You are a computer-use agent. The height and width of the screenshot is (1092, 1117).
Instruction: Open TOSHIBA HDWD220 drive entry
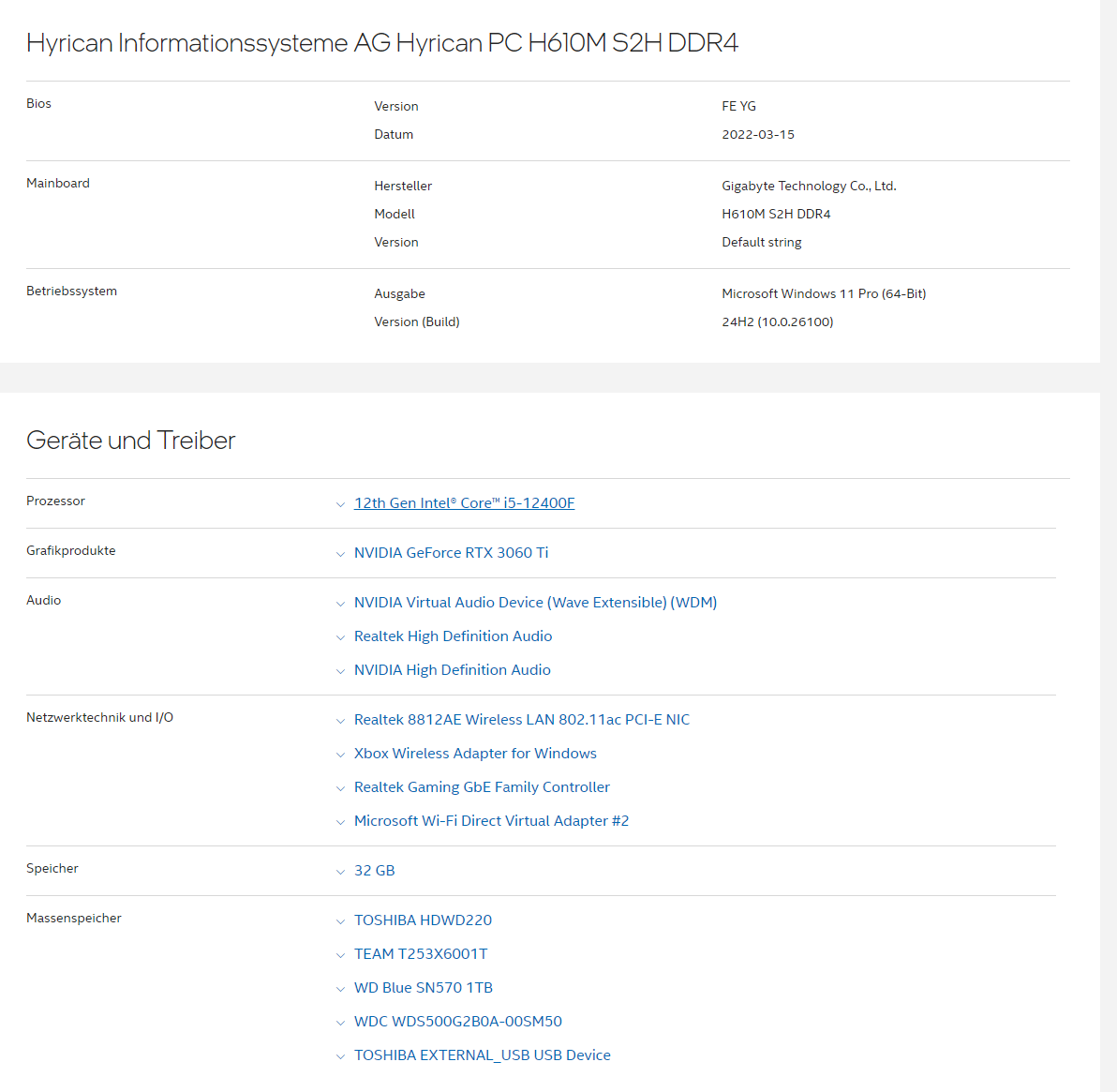tap(423, 920)
